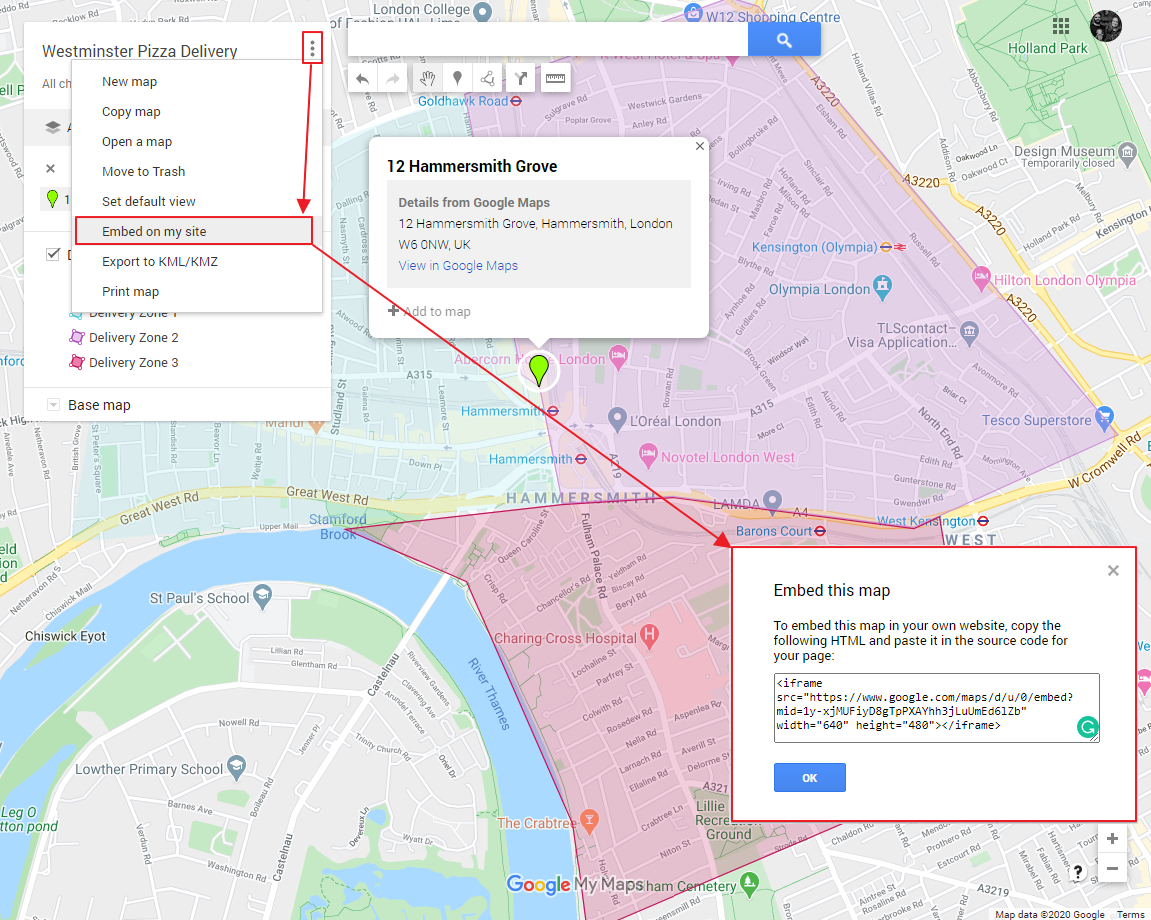Choose the Add marker pin tool
1151x920 pixels.
457,78
